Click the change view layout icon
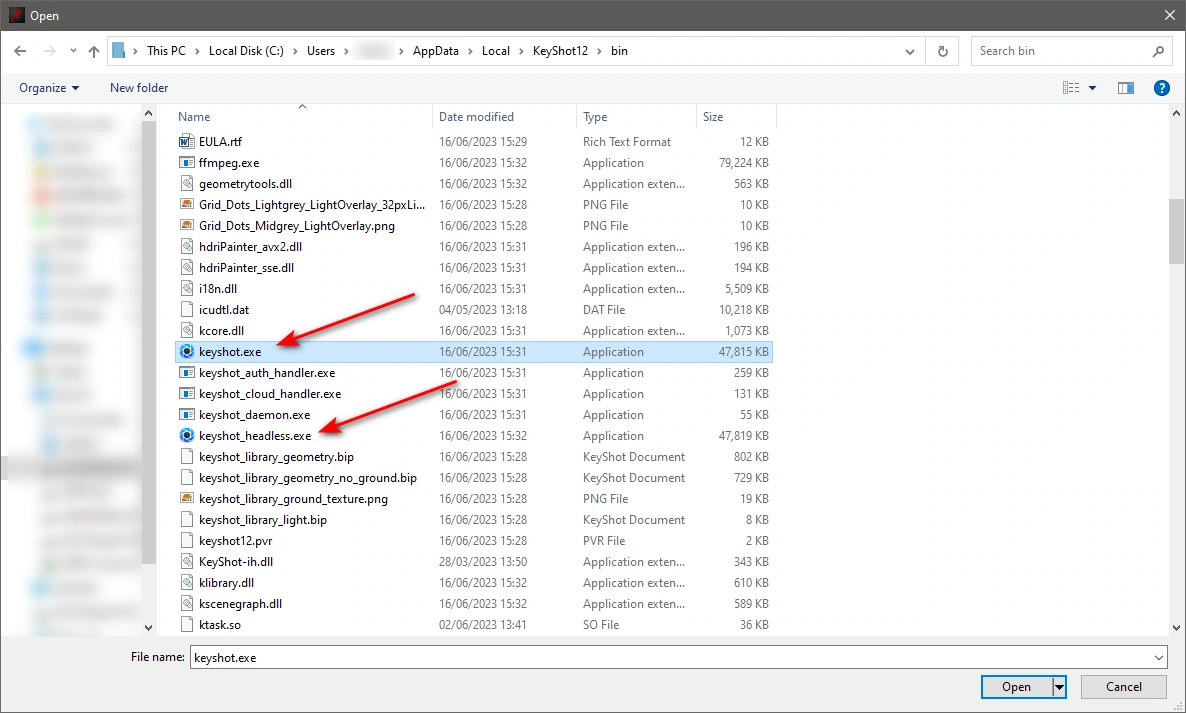 click(1071, 88)
